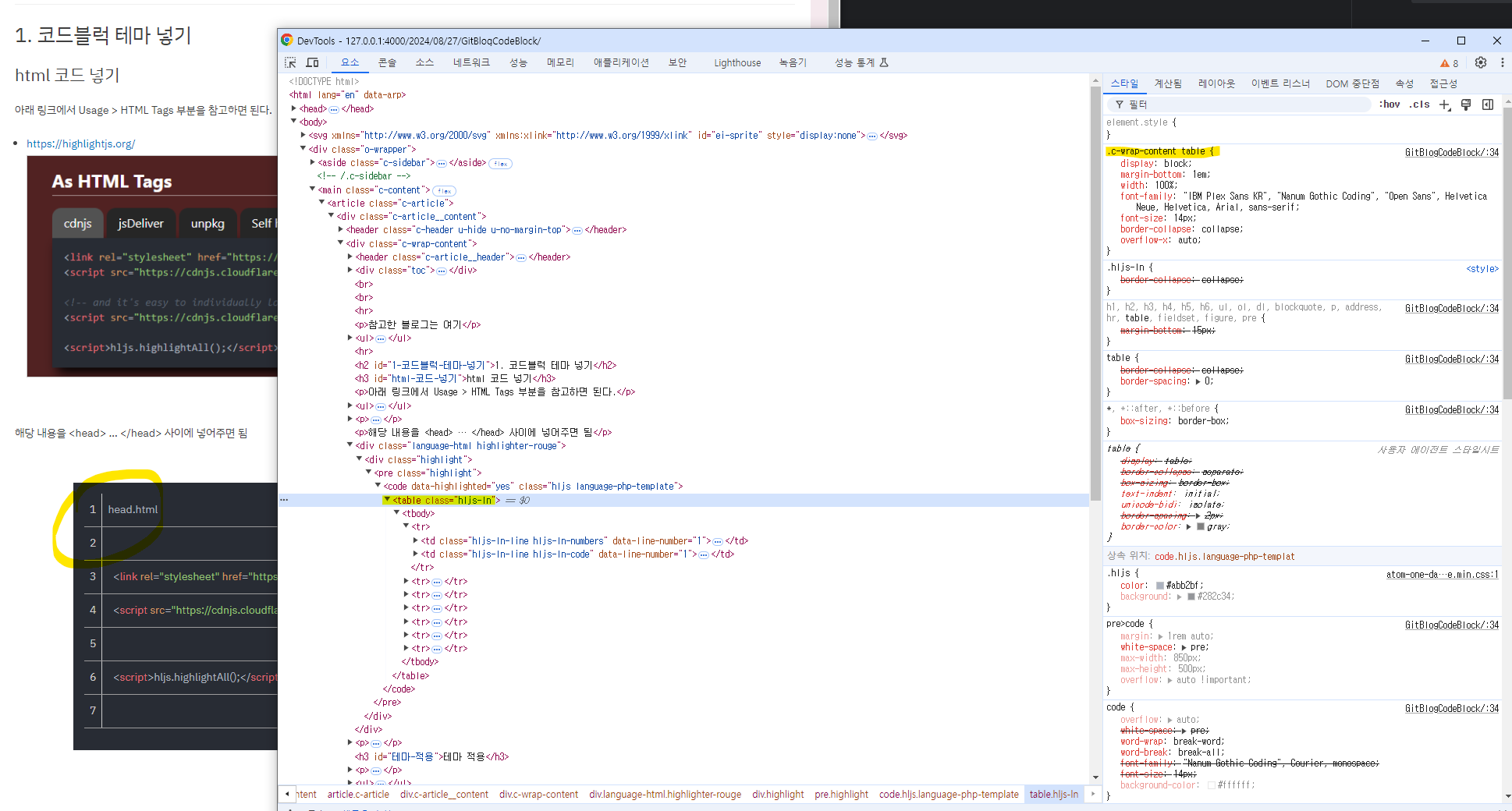Toggle flex badge on main c-content
This screenshot has height=811, width=1512.
coord(444,191)
